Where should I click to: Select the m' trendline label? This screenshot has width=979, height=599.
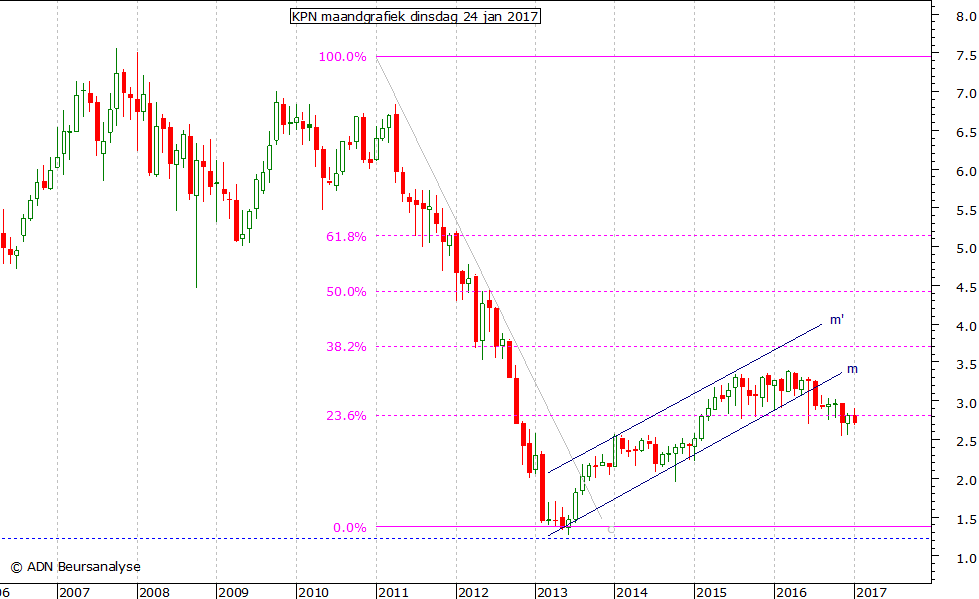[x=837, y=320]
